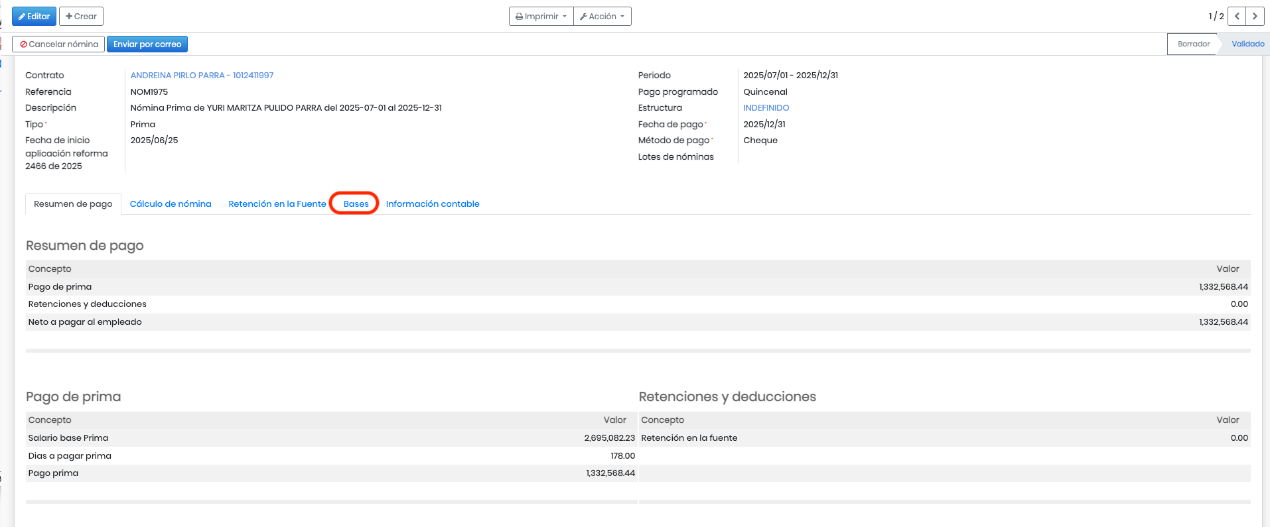This screenshot has width=1270, height=527.
Task: Click the Crear plus button
Action: pyautogui.click(x=81, y=16)
